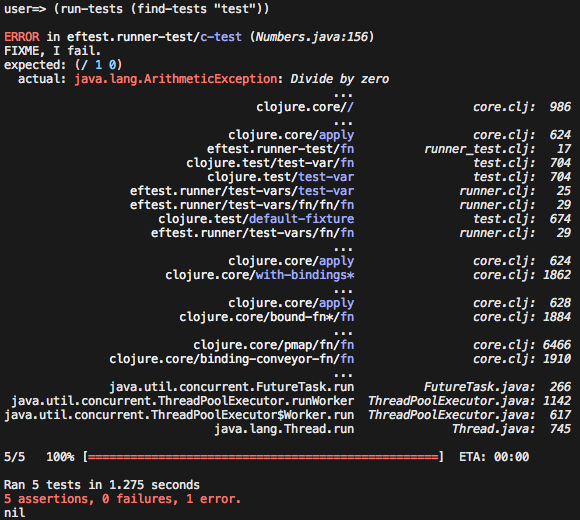Click eftest.runner-test/fn stack frame
Viewport: 580px width, 520px height.
280,149
